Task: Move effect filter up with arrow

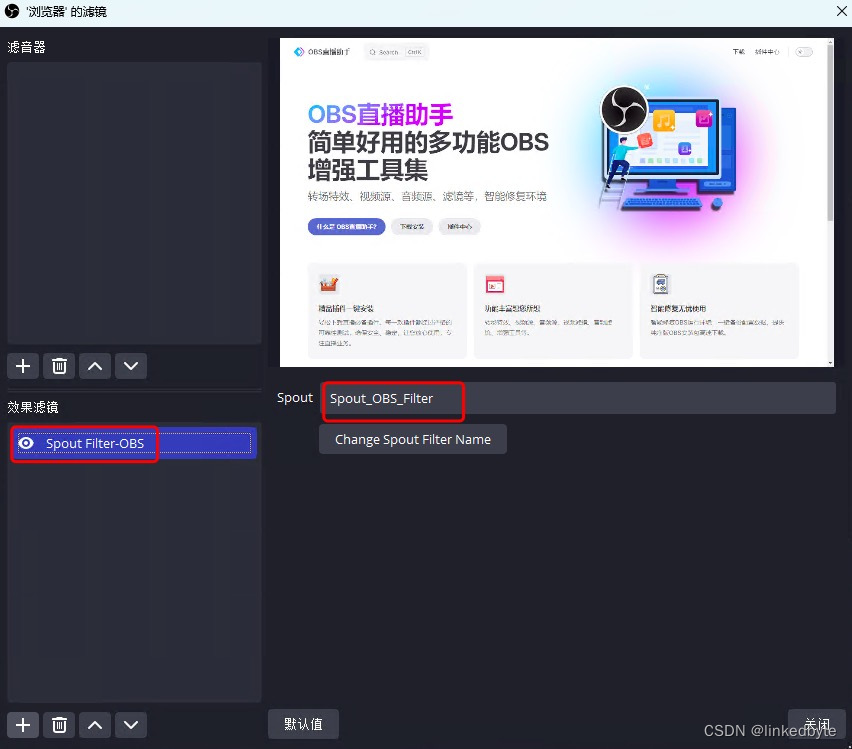Action: [95, 725]
